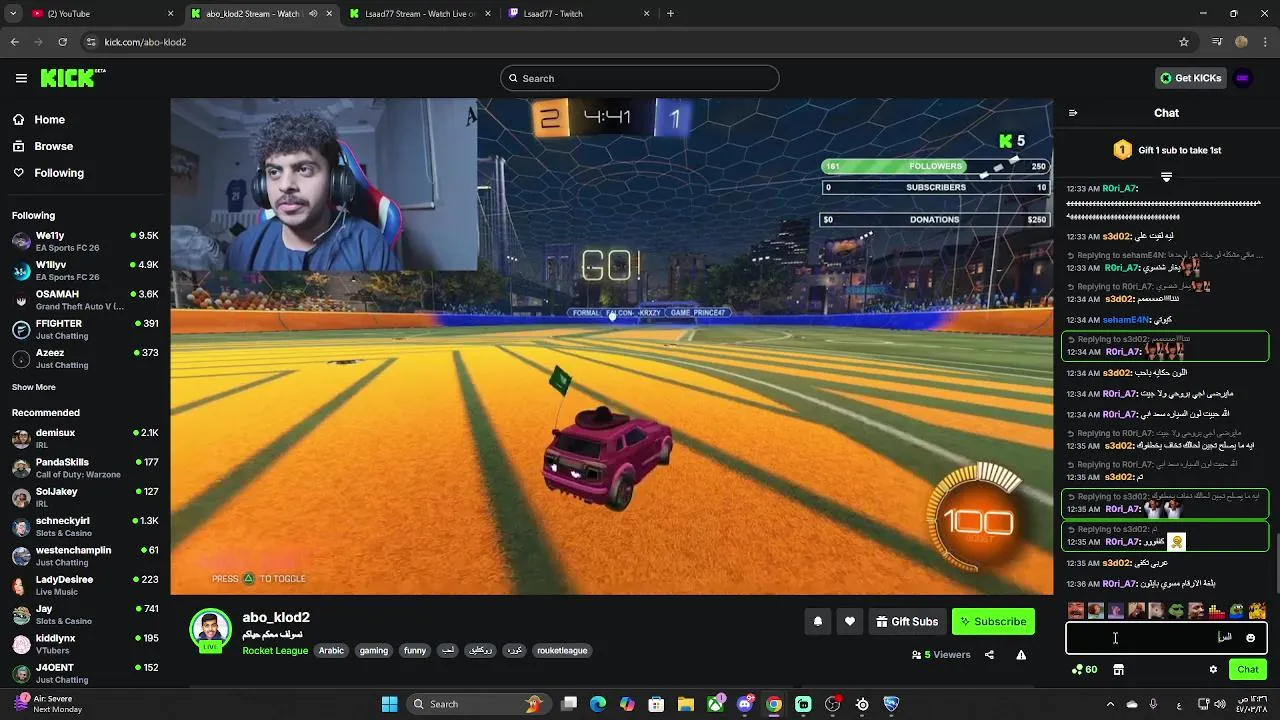The image size is (1280, 720).
Task: Open the purple profile avatar menu
Action: tap(1243, 78)
